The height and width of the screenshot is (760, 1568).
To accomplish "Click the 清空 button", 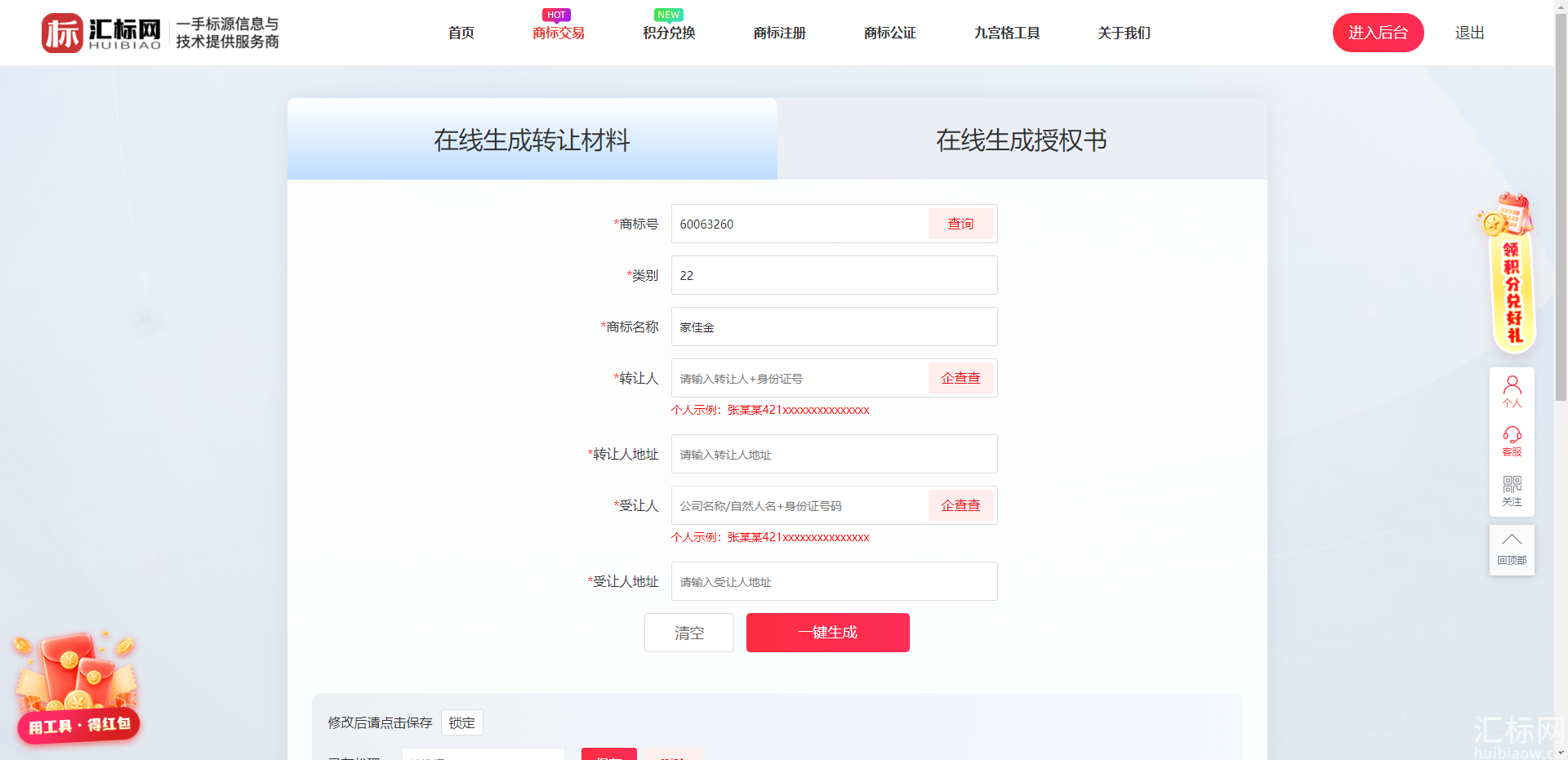I will (x=689, y=633).
